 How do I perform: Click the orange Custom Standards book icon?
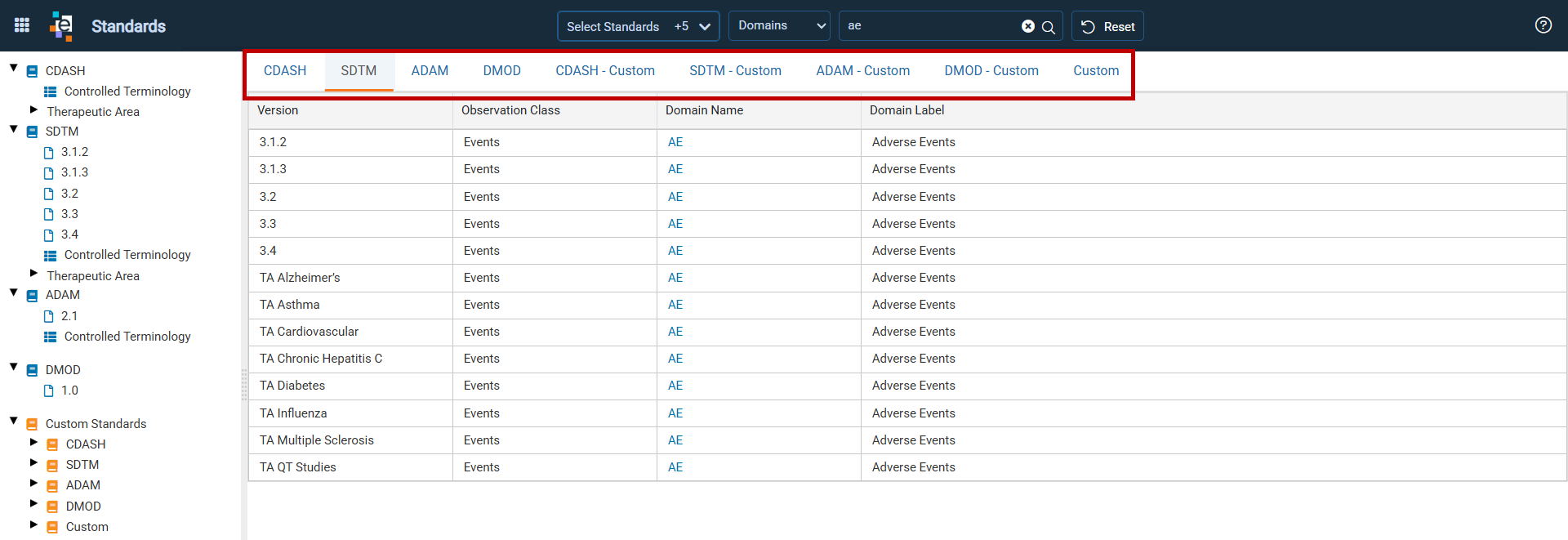point(33,424)
